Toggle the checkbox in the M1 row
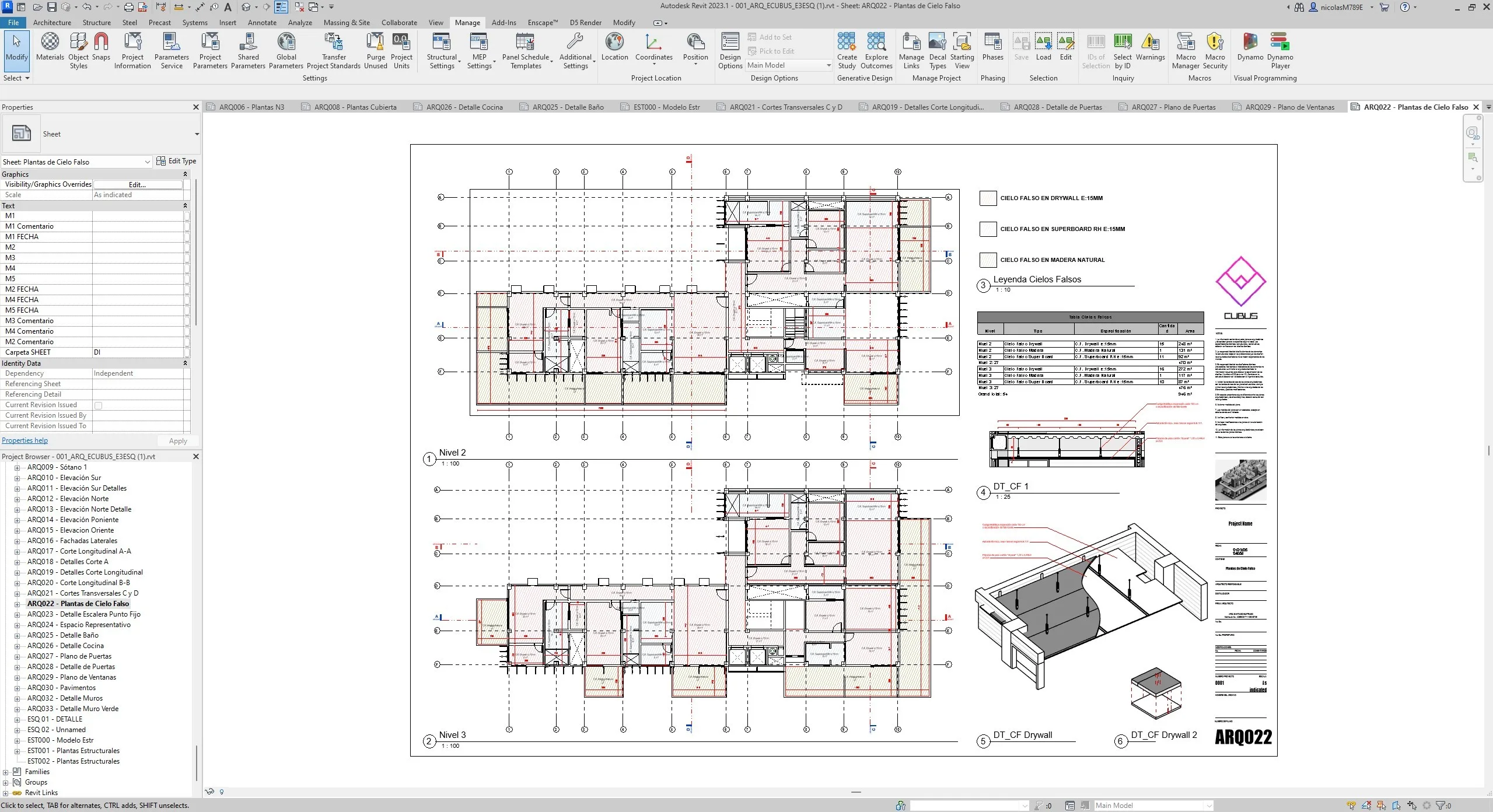The width and height of the screenshot is (1493, 812). (187, 216)
